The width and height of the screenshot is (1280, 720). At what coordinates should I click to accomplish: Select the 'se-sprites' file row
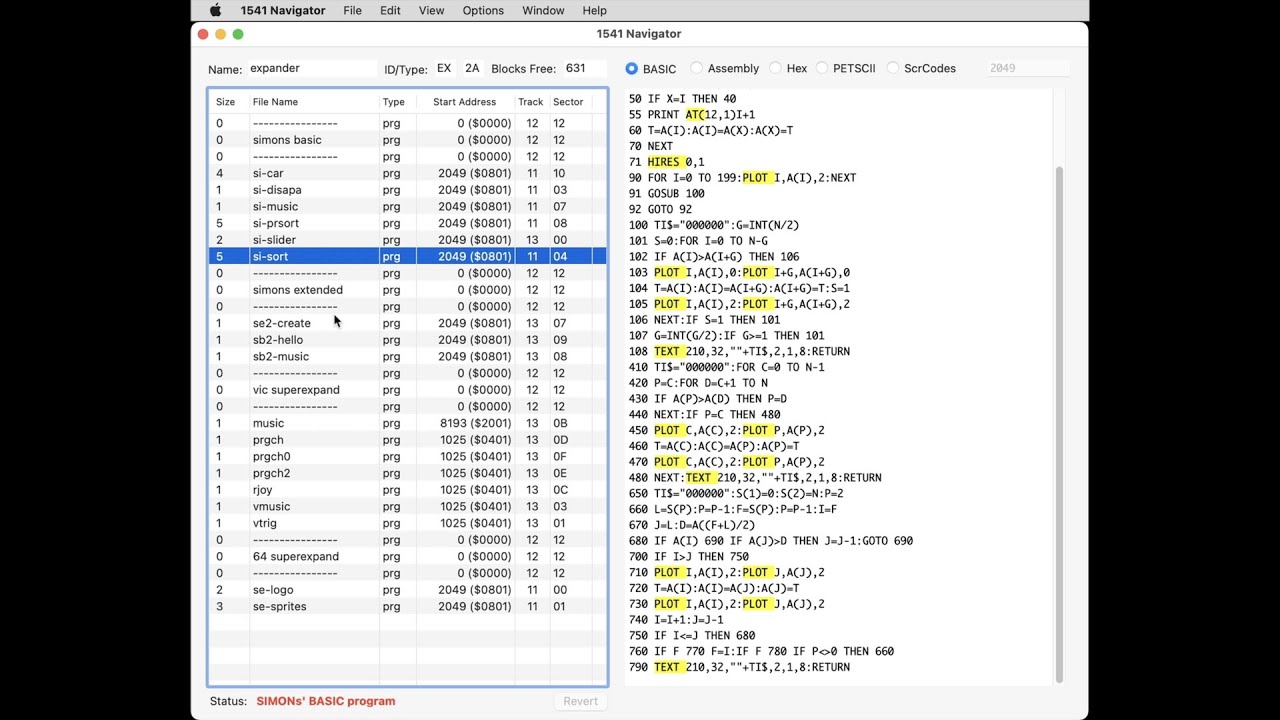click(407, 607)
